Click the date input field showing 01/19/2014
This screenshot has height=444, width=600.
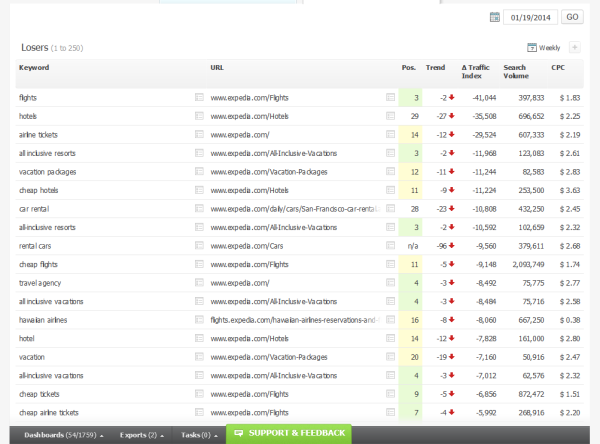coord(531,17)
